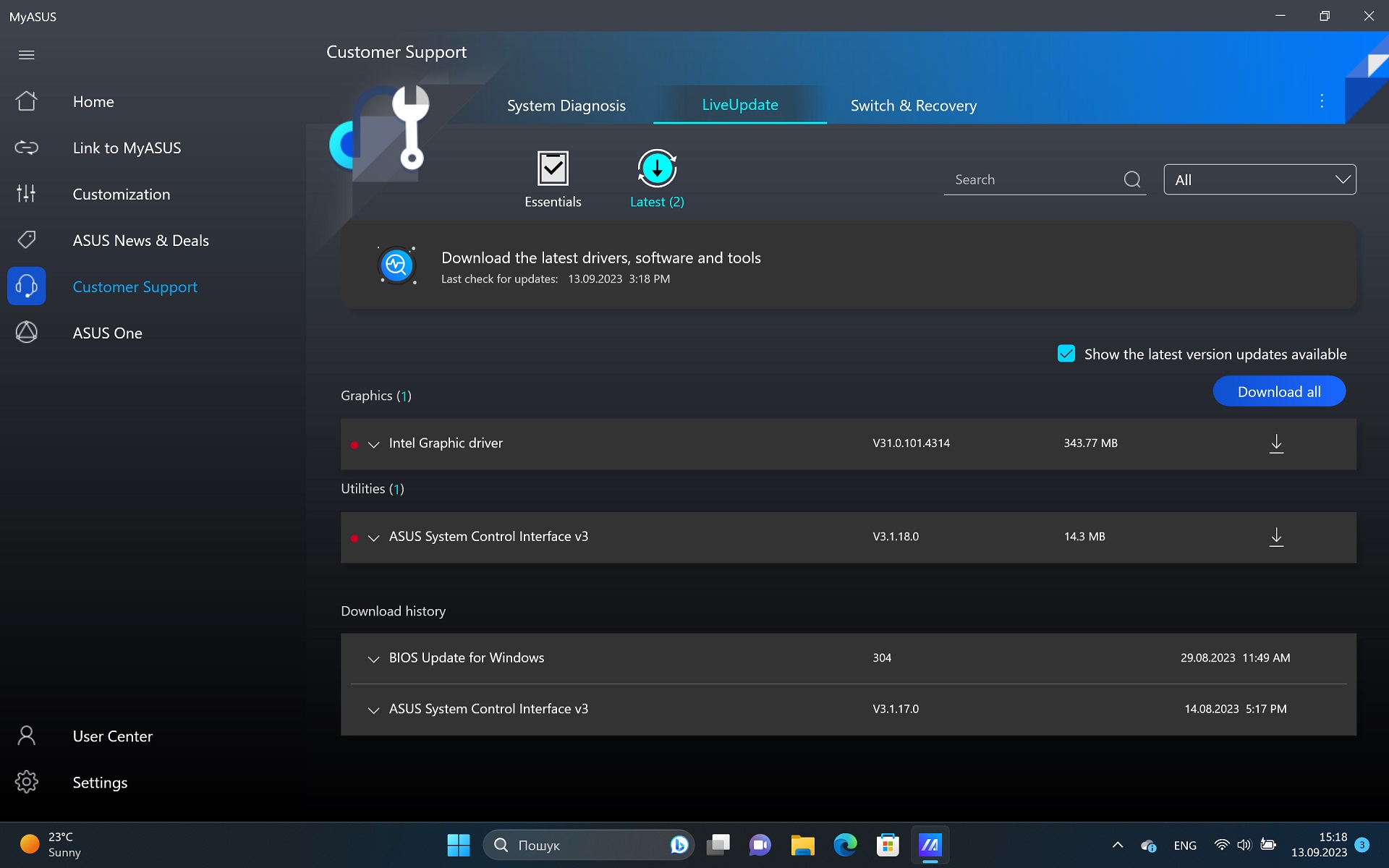Click Settings label in sidebar

click(x=100, y=783)
